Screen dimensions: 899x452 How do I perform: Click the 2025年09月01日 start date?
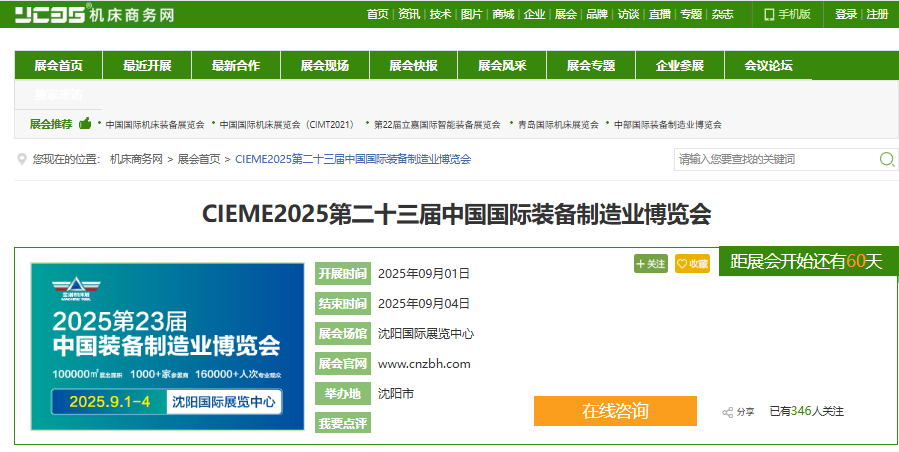coord(424,274)
